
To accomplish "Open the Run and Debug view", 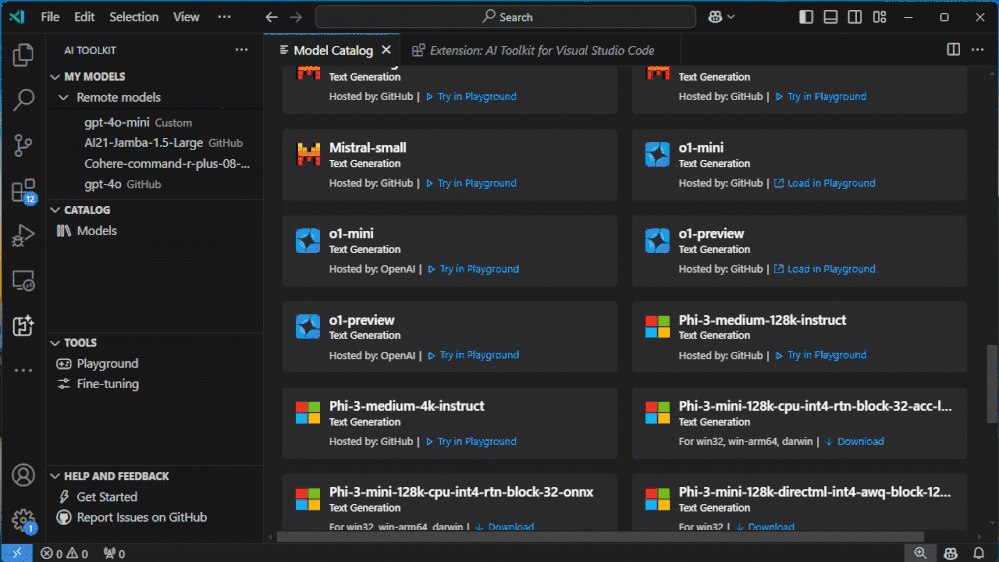I will [22, 236].
